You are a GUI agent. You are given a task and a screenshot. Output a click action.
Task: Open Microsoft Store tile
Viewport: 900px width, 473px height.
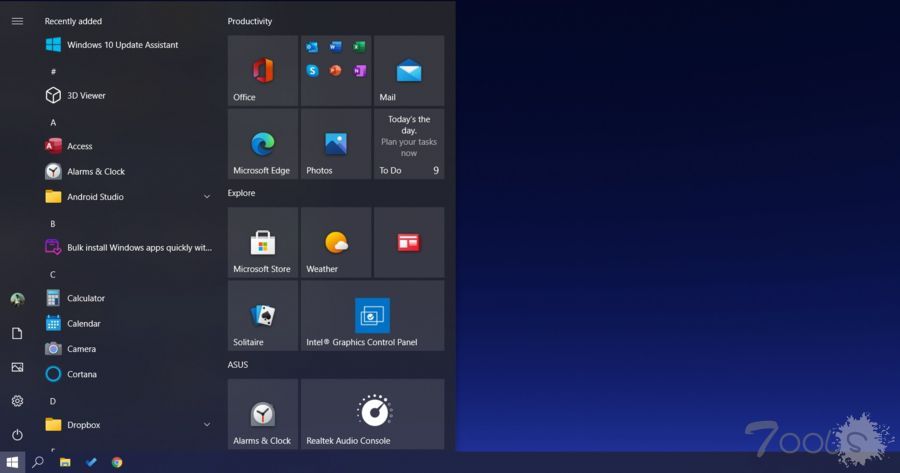coord(263,243)
